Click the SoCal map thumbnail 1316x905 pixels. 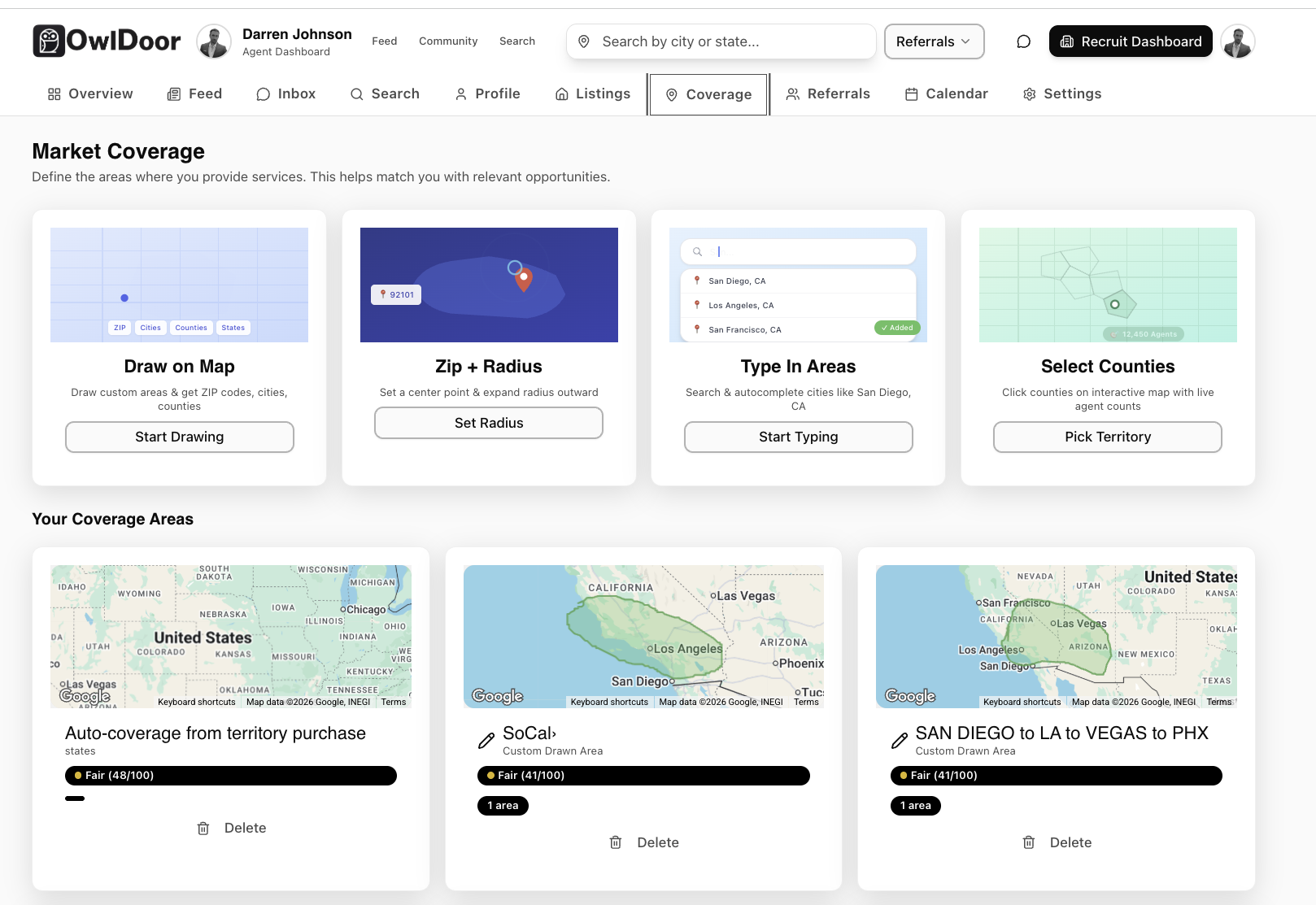[643, 636]
